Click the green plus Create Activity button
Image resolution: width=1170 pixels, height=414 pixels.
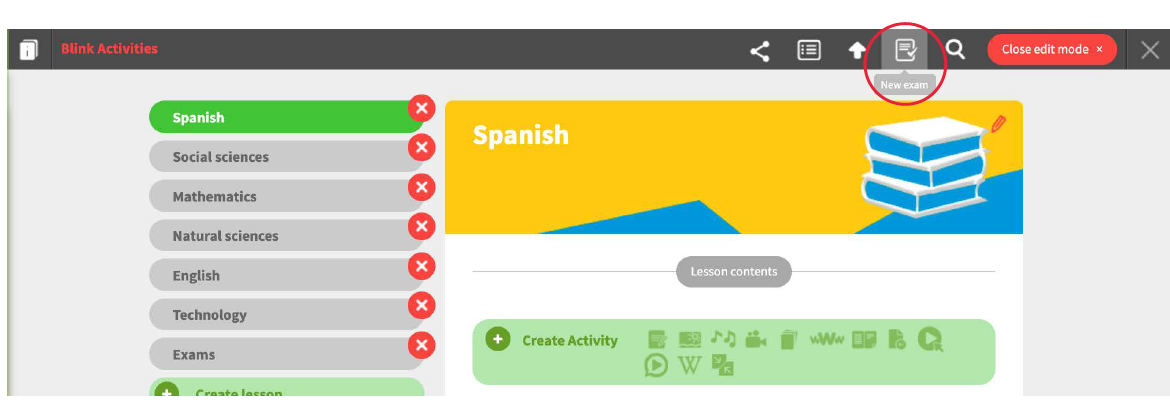click(x=498, y=339)
